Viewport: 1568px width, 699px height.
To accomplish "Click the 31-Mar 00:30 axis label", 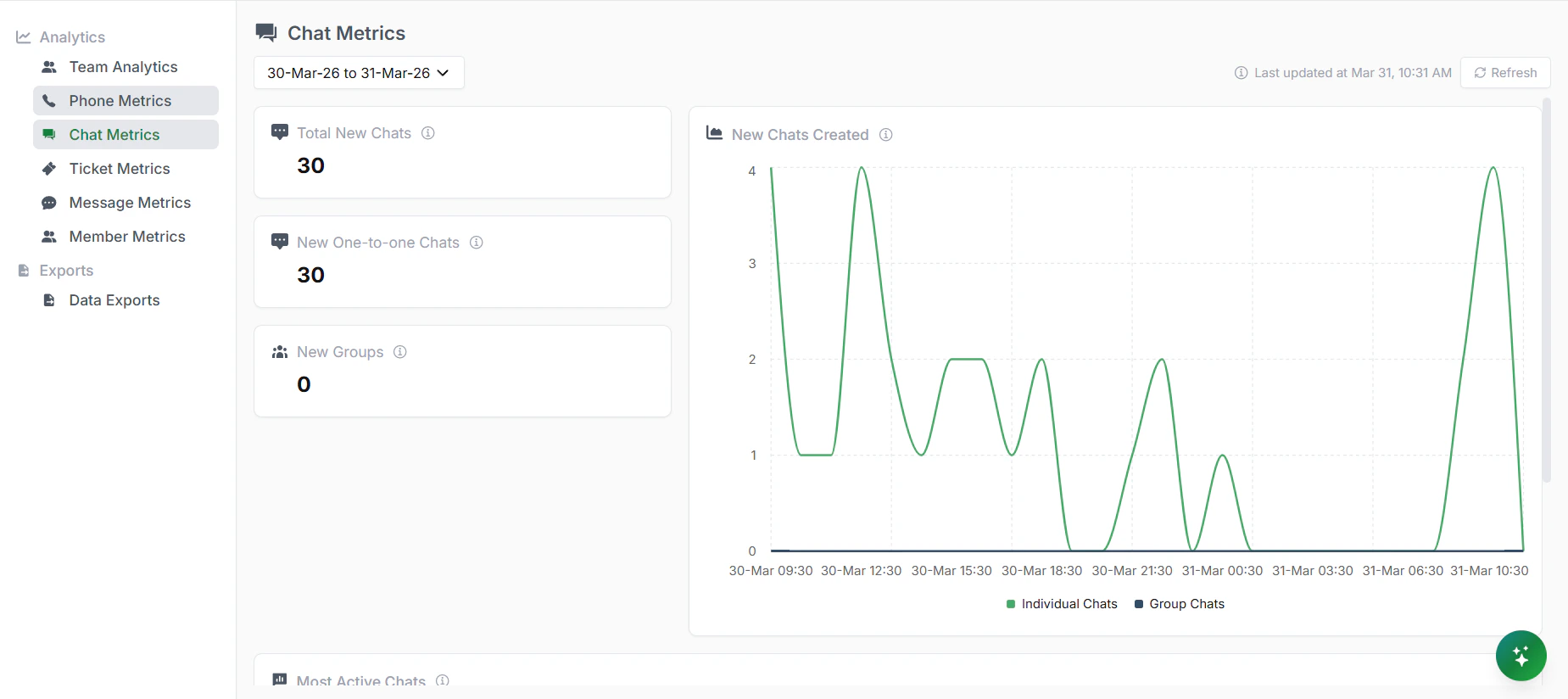I will [1222, 571].
